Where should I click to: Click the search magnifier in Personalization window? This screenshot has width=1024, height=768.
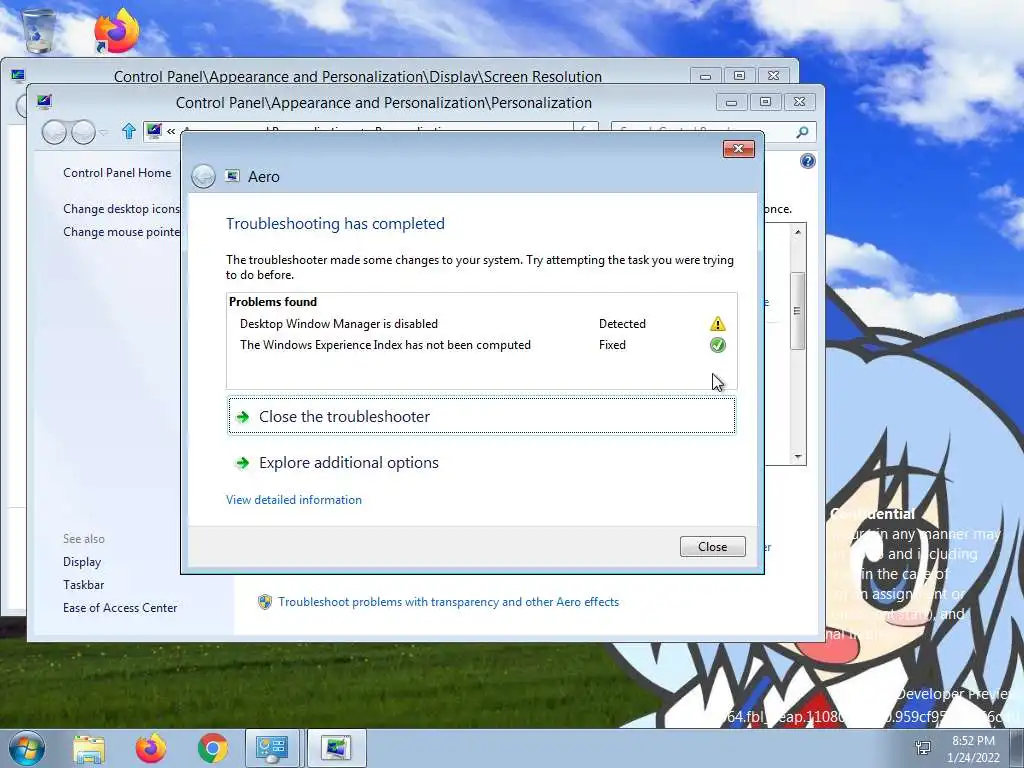click(803, 133)
